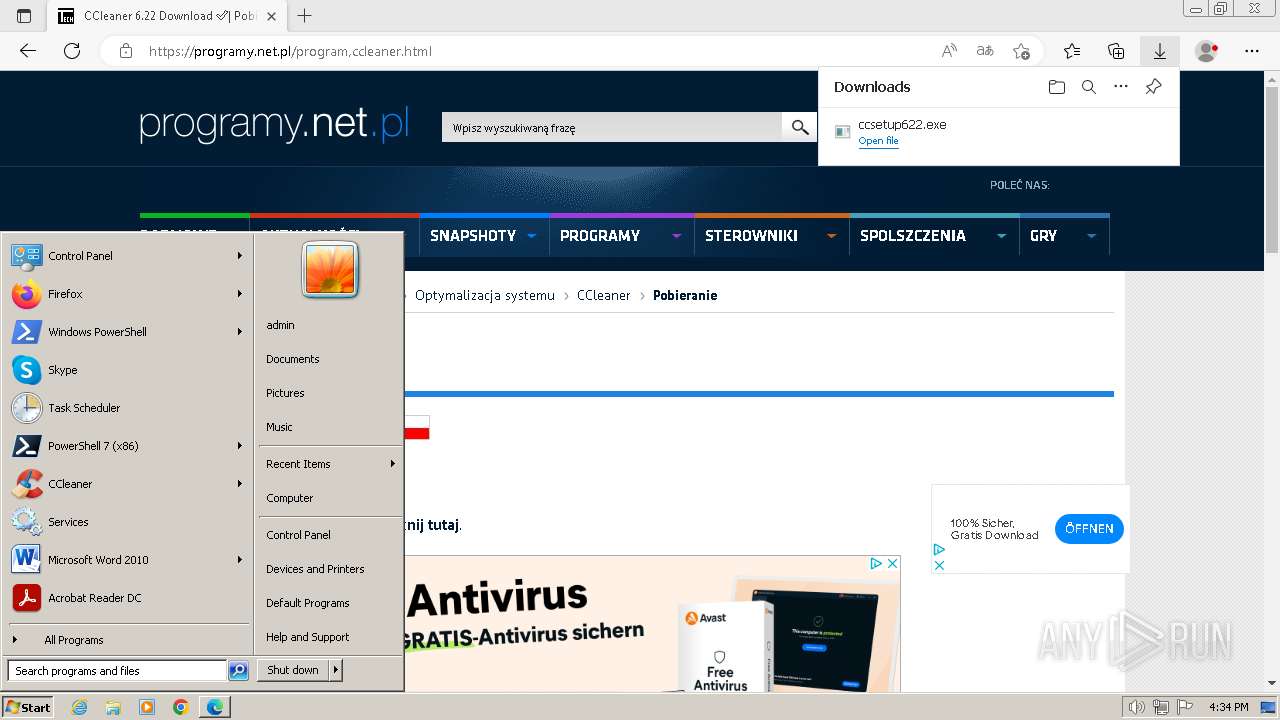This screenshot has width=1280, height=720.
Task: Open the GRY navigation menu
Action: click(x=1043, y=236)
